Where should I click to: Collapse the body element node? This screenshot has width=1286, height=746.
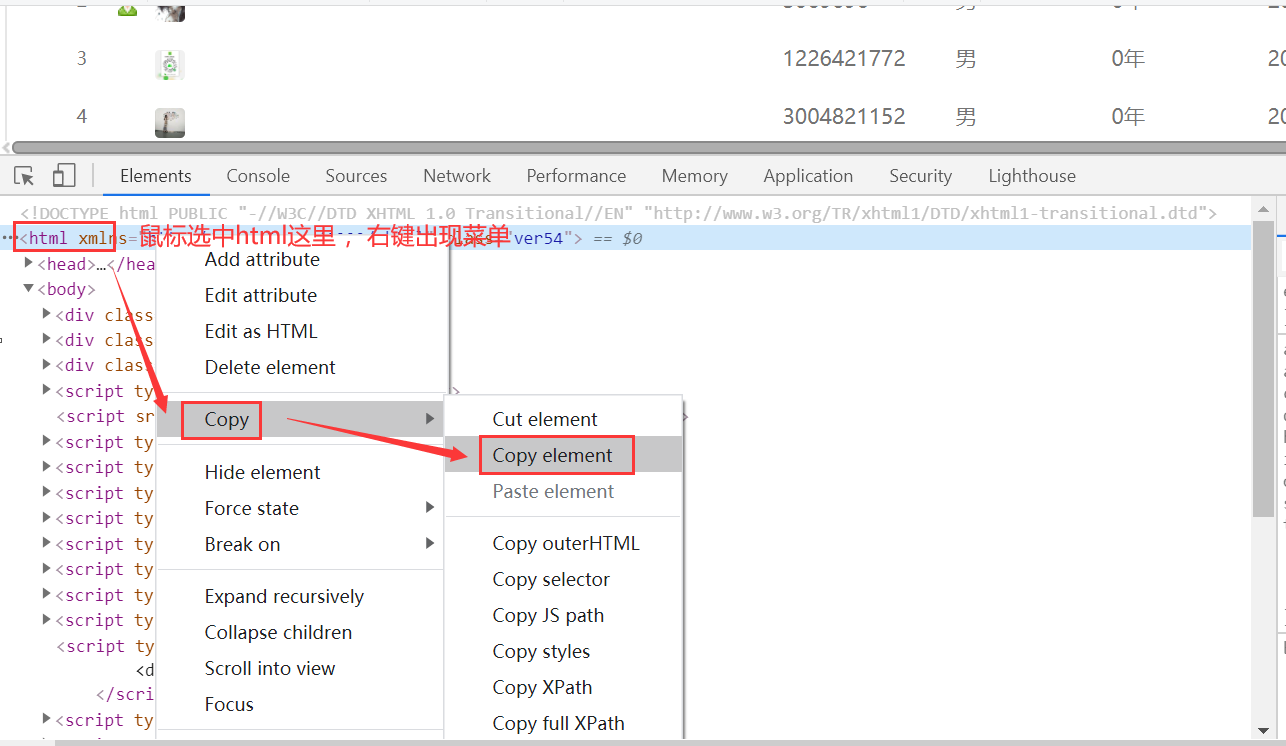pyautogui.click(x=29, y=289)
